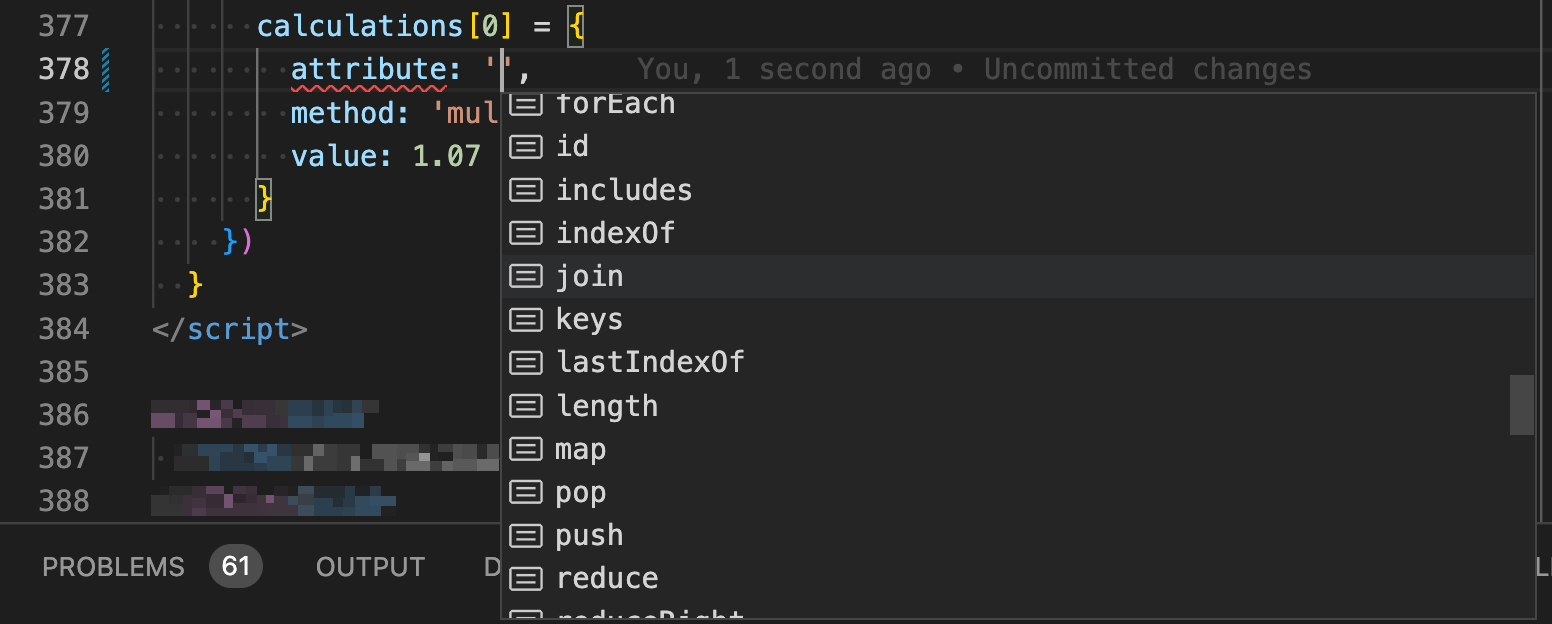Screen dimensions: 1552x624
Task: Pick 'push' from the autocomplete list
Action: (1017, 535)
